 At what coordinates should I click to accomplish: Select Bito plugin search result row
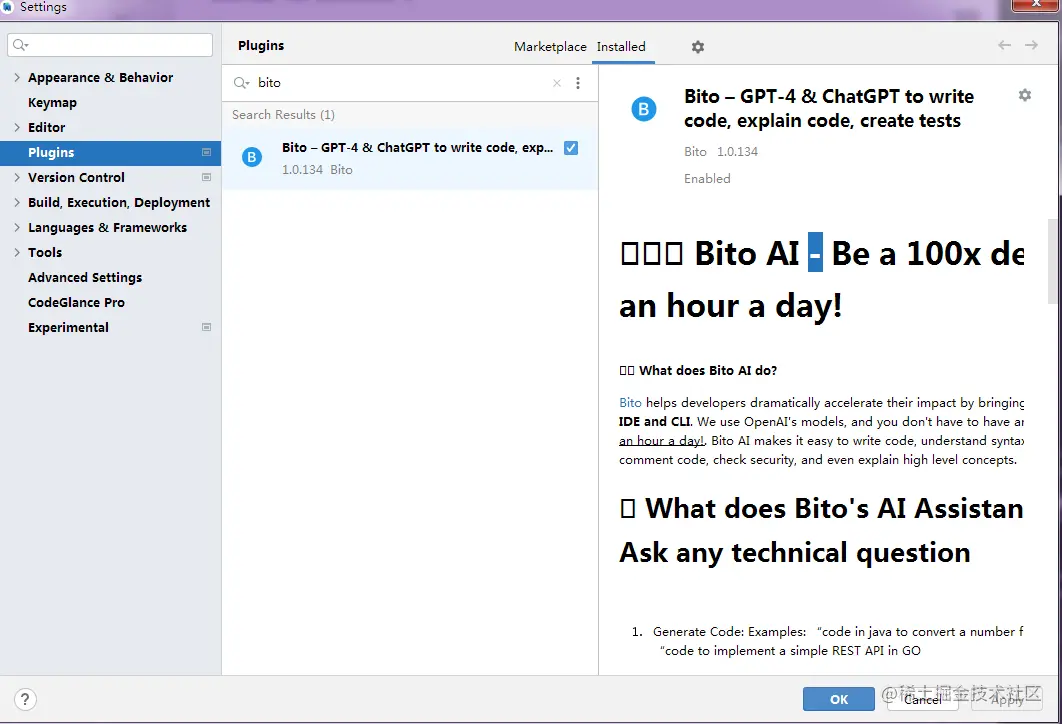pos(410,158)
